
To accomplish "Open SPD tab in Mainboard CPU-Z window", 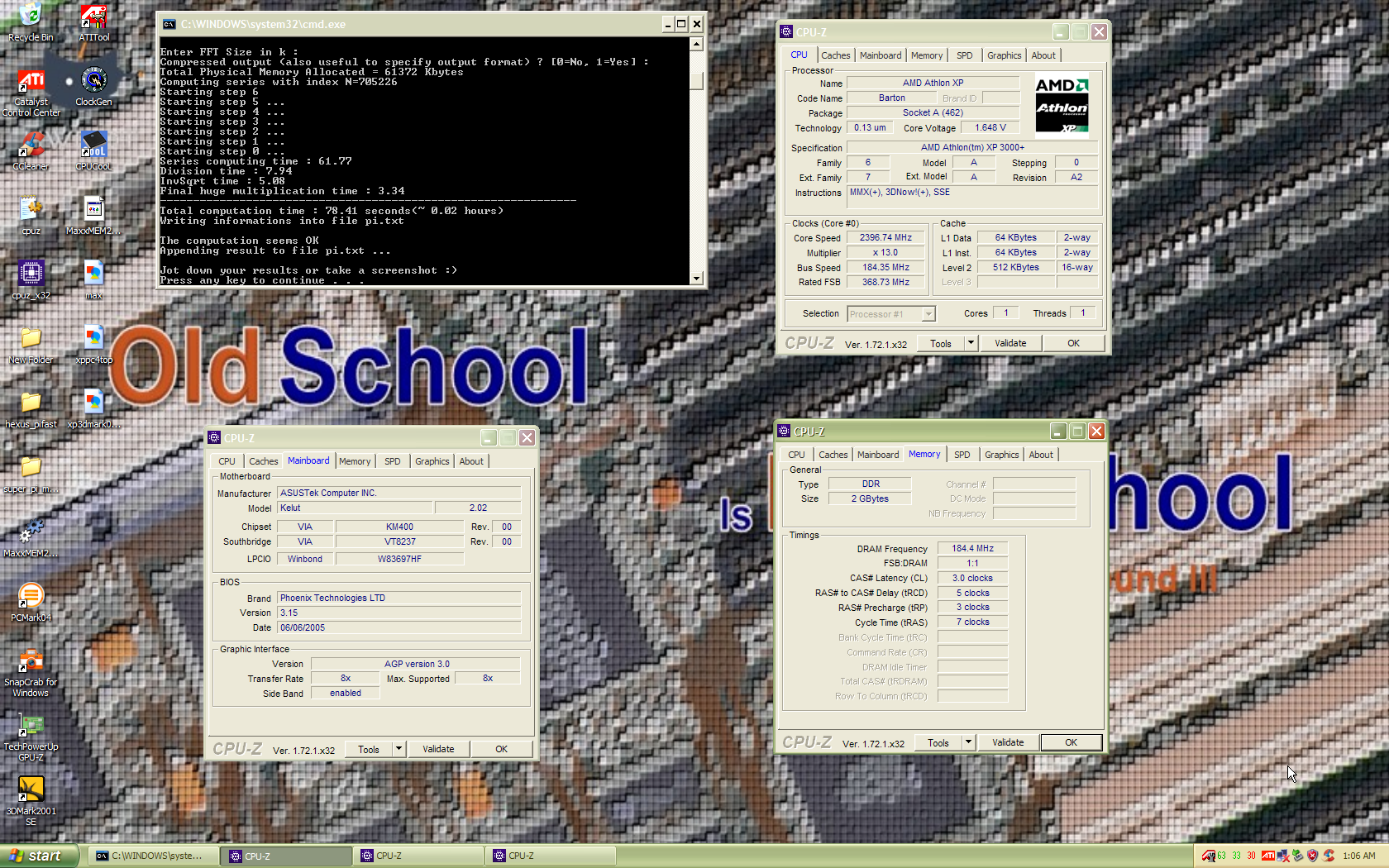I will point(392,461).
